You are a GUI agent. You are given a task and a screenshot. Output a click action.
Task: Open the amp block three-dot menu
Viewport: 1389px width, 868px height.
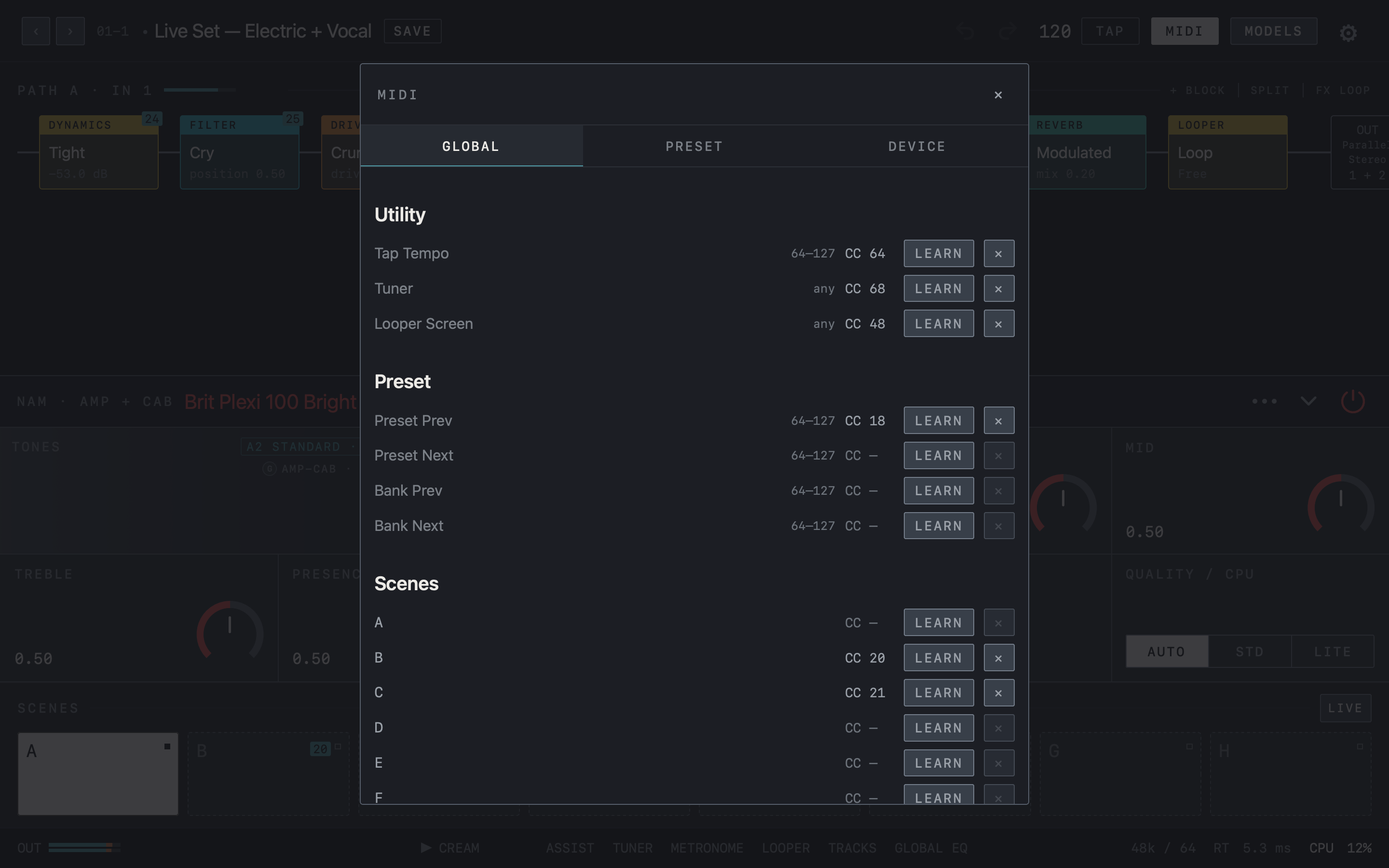click(x=1265, y=401)
